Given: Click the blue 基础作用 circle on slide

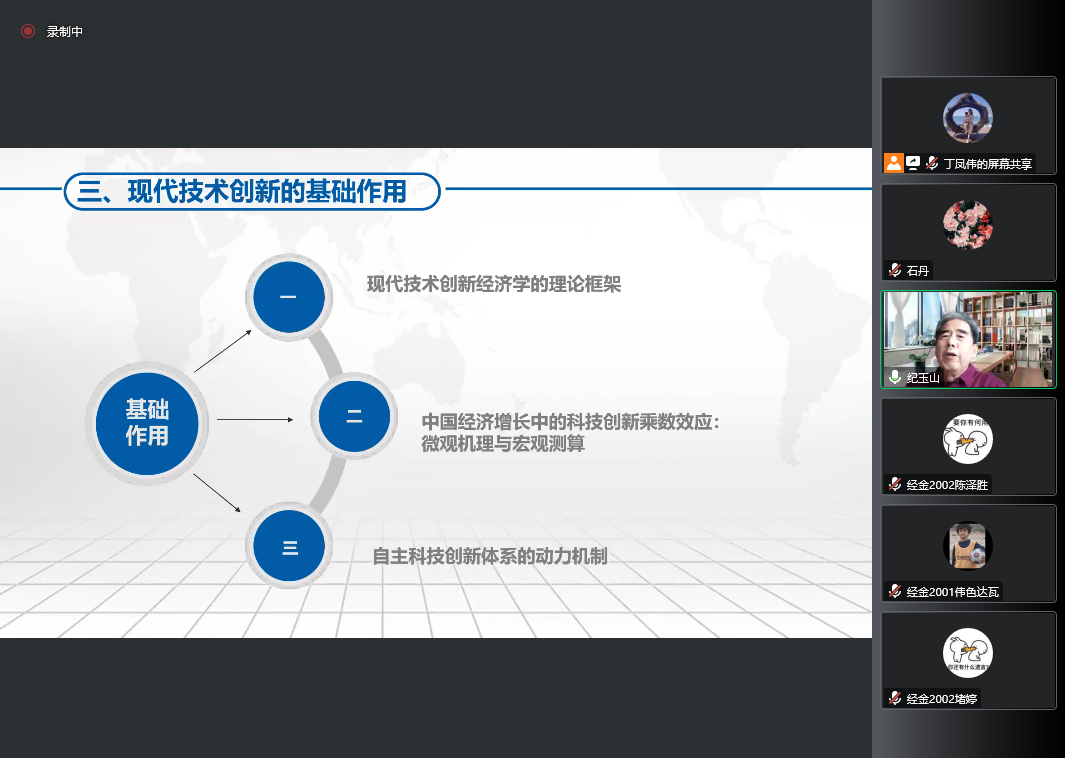Looking at the screenshot, I should coord(147,422).
